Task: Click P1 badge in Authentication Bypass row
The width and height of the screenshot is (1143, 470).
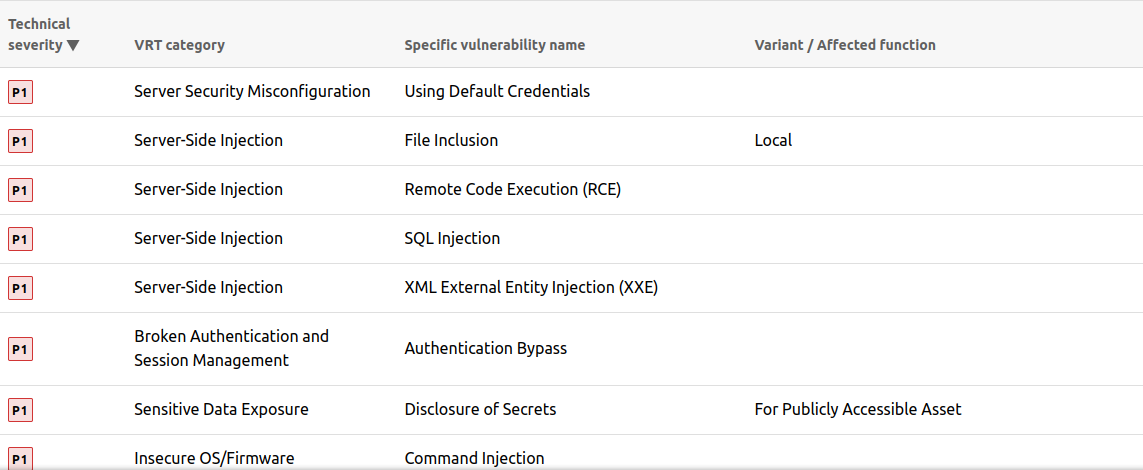Action: 21,349
